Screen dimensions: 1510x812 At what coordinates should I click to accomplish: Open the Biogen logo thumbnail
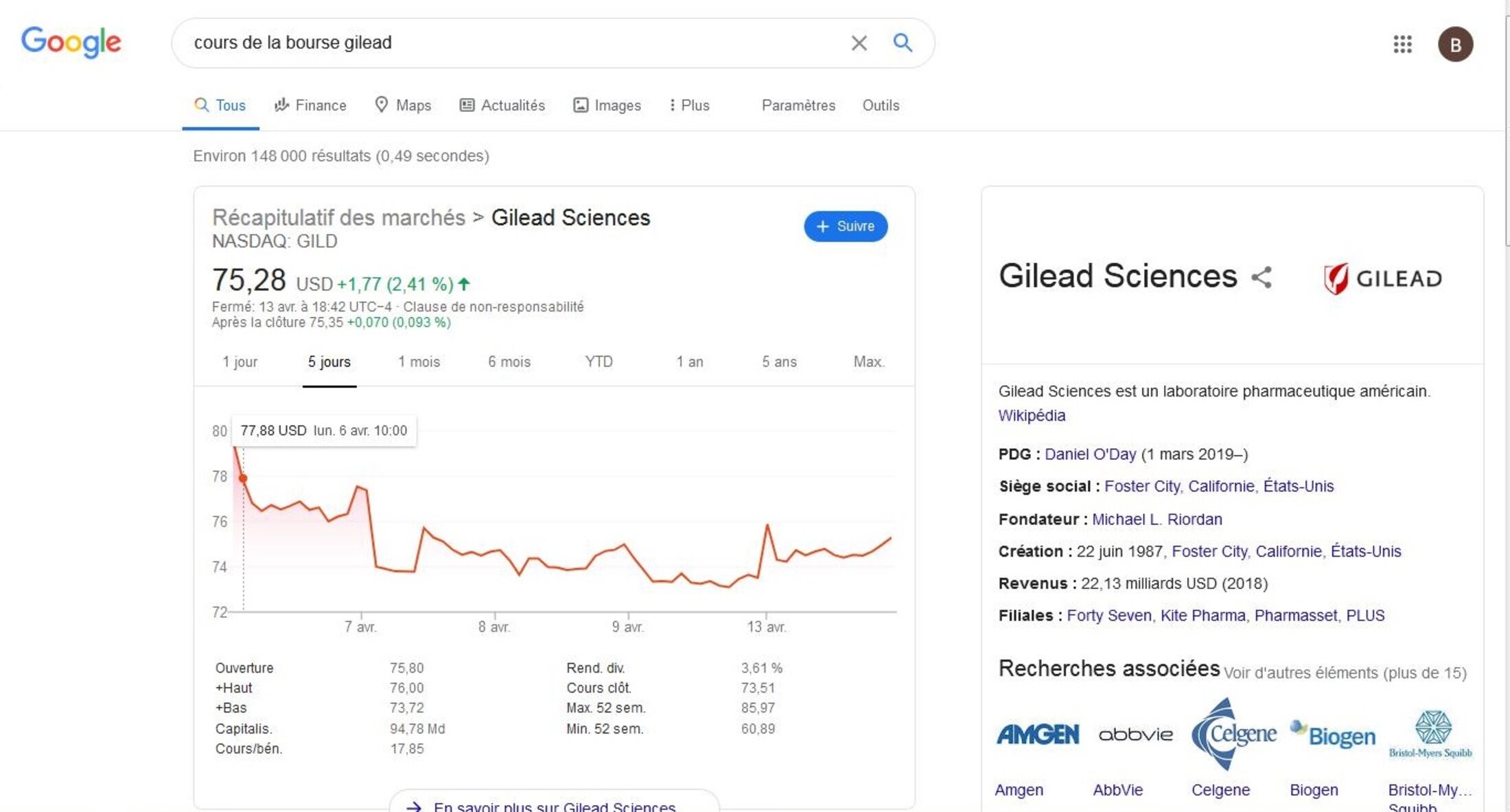click(x=1332, y=734)
